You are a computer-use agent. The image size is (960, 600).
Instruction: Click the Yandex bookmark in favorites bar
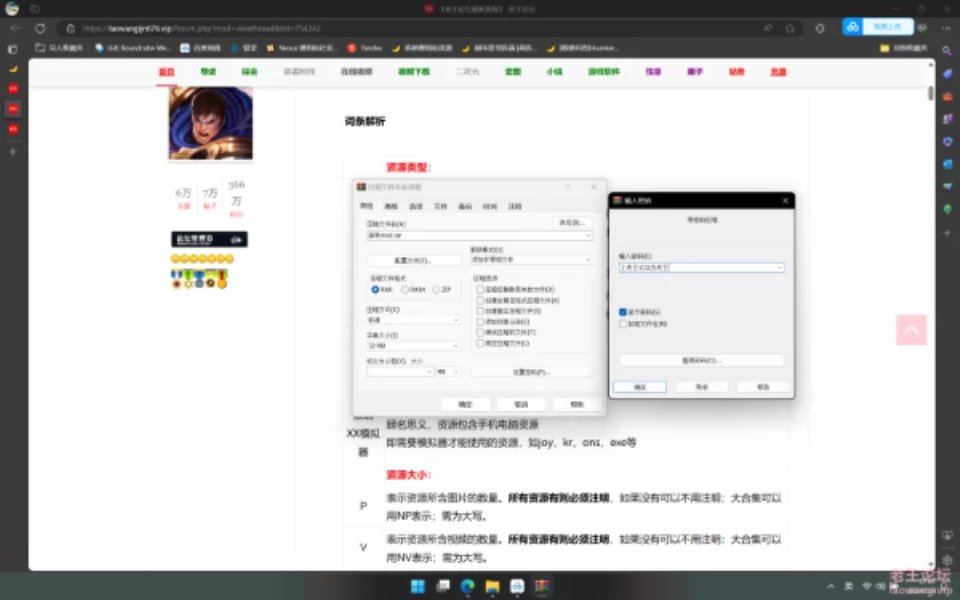click(365, 48)
